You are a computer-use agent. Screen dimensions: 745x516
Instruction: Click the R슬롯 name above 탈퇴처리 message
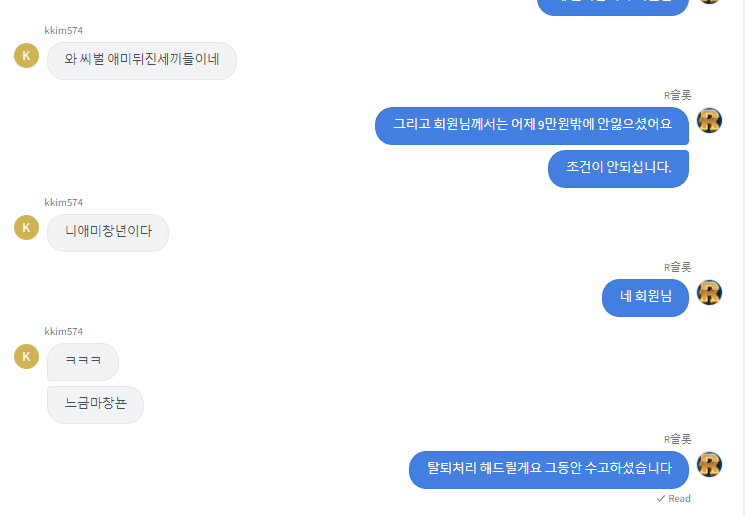click(x=678, y=439)
